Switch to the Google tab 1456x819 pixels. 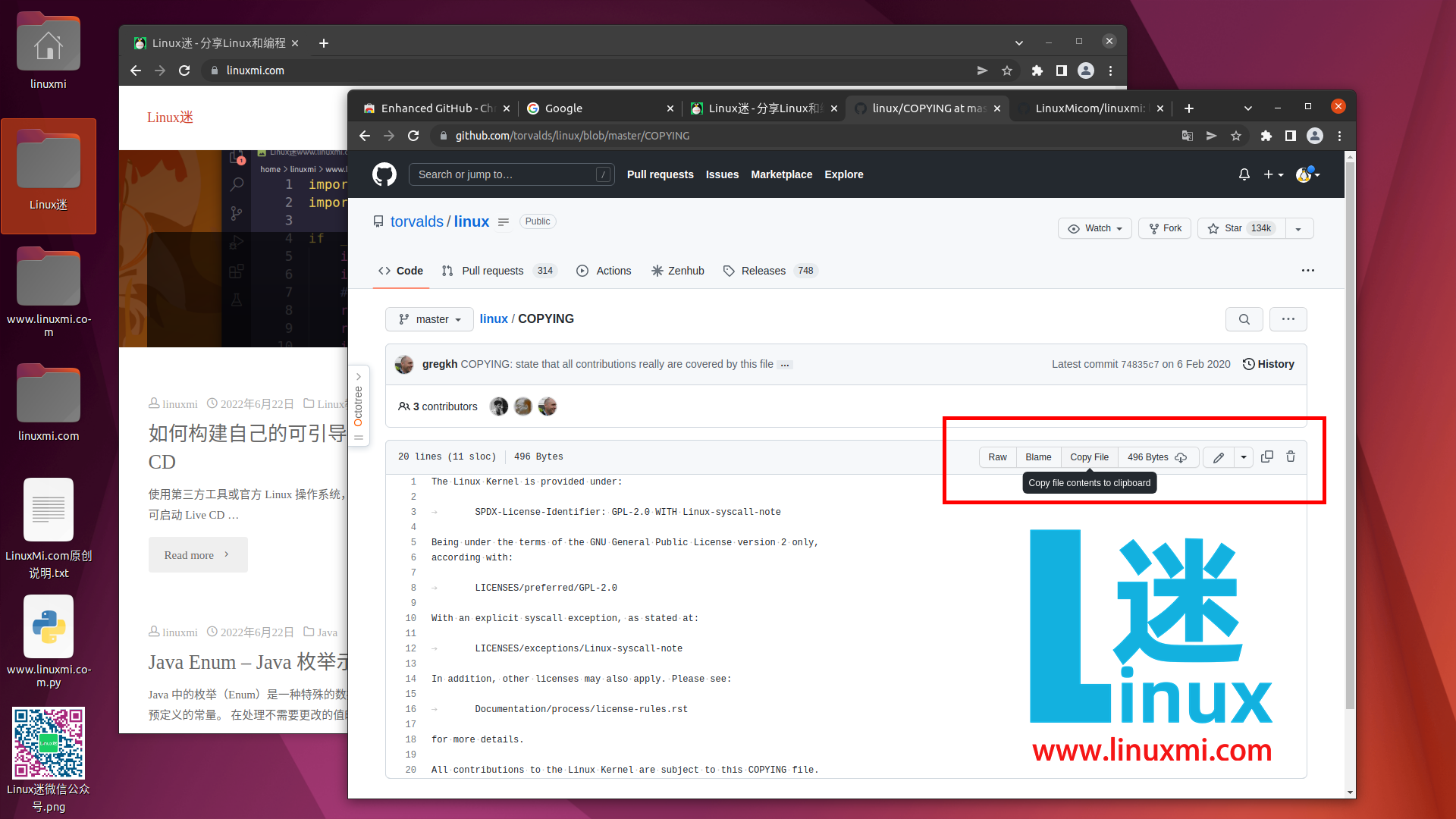pos(599,108)
